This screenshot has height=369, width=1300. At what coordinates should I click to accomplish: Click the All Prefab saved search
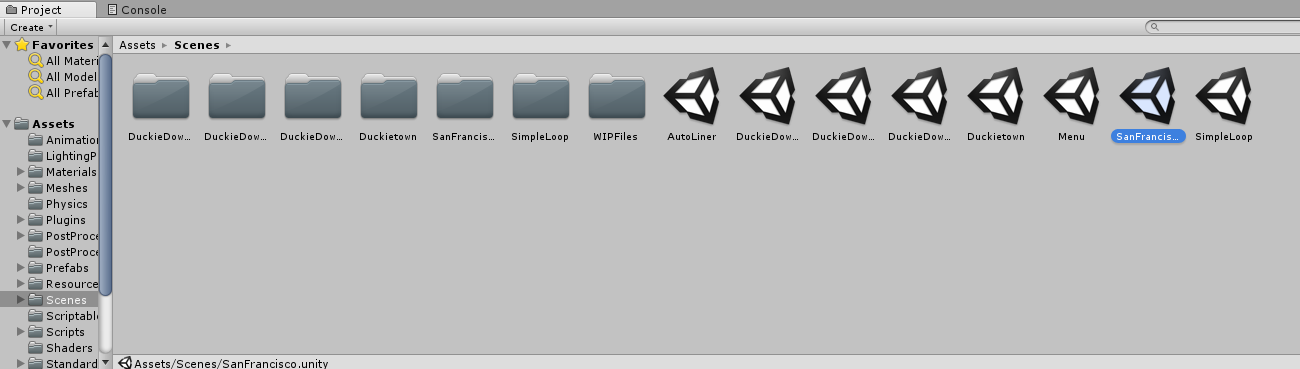coord(63,93)
